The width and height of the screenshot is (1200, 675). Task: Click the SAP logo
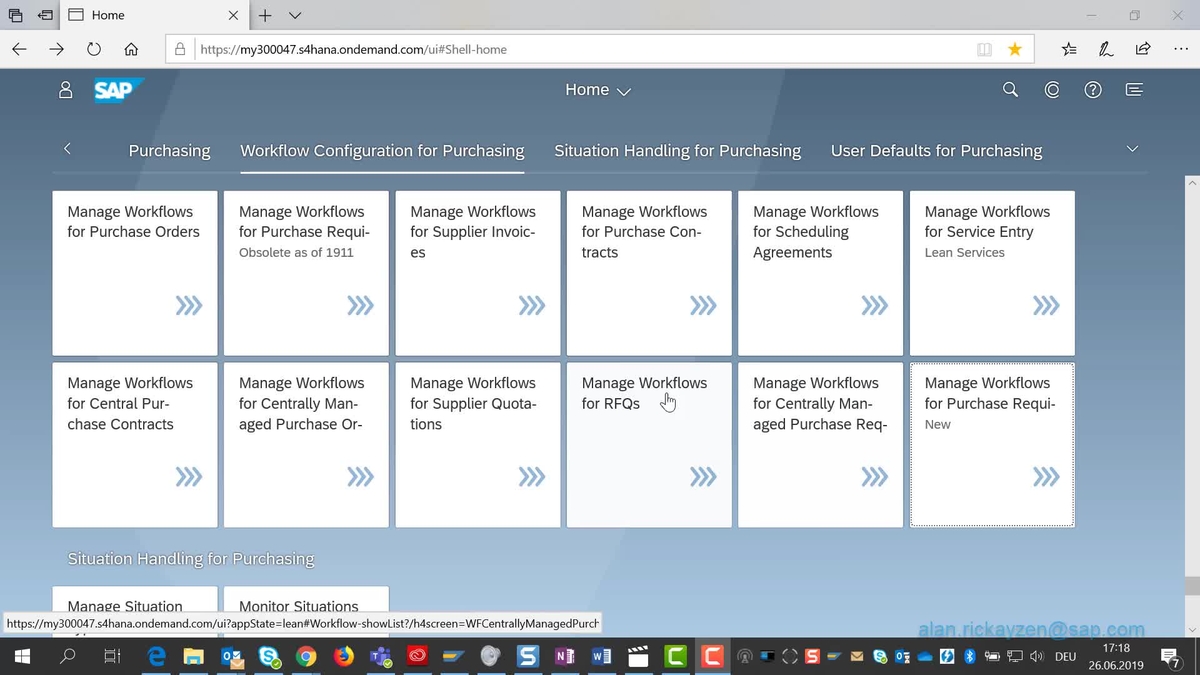click(x=113, y=90)
